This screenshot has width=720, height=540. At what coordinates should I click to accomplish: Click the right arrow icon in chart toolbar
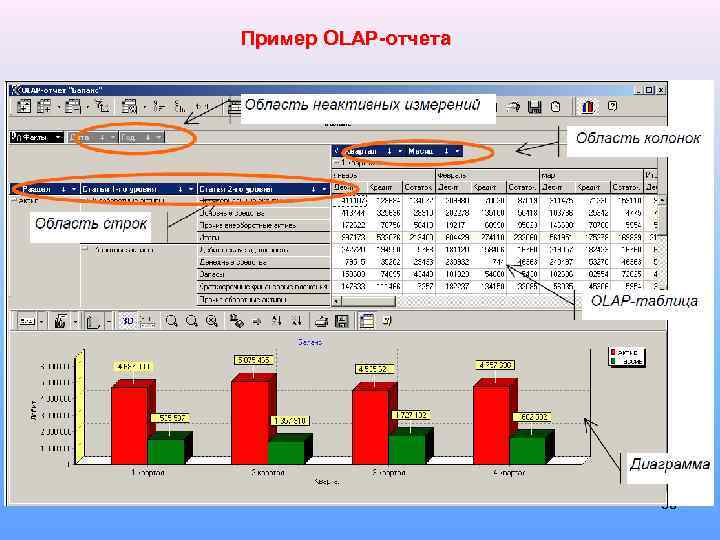coord(257,321)
